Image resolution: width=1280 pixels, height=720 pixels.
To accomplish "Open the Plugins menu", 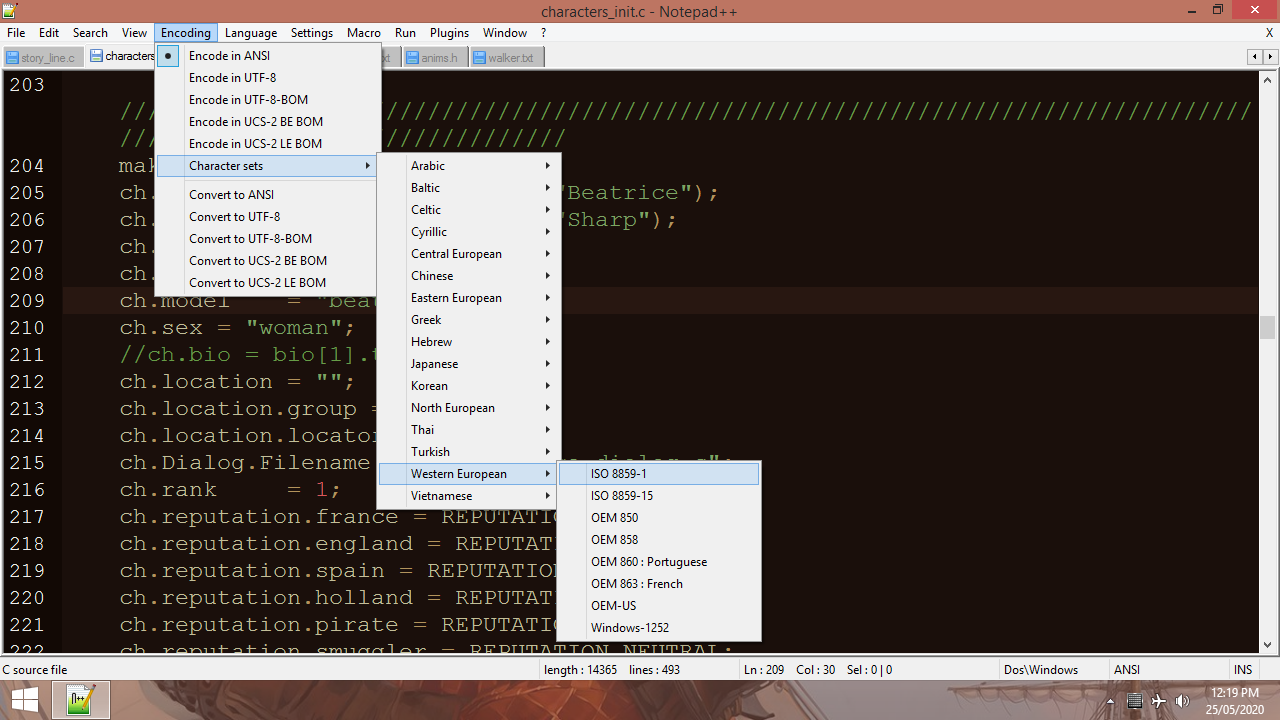I will pyautogui.click(x=449, y=33).
